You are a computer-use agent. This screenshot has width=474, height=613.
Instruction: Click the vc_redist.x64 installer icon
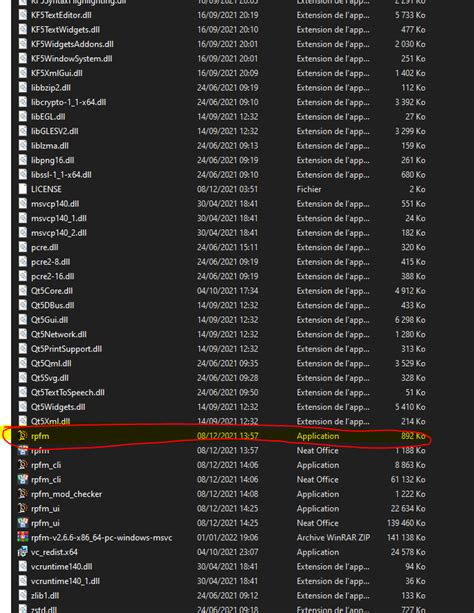tap(23, 552)
